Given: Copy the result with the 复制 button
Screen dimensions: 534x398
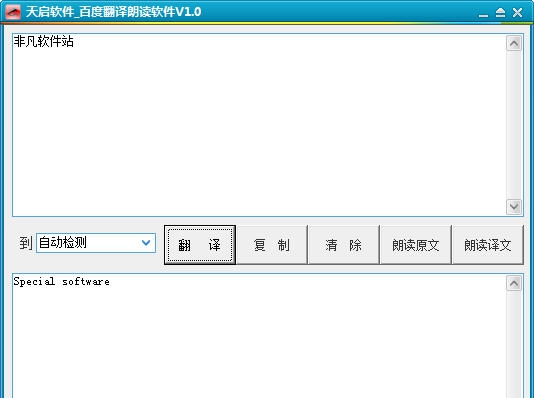Looking at the screenshot, I should tap(272, 245).
